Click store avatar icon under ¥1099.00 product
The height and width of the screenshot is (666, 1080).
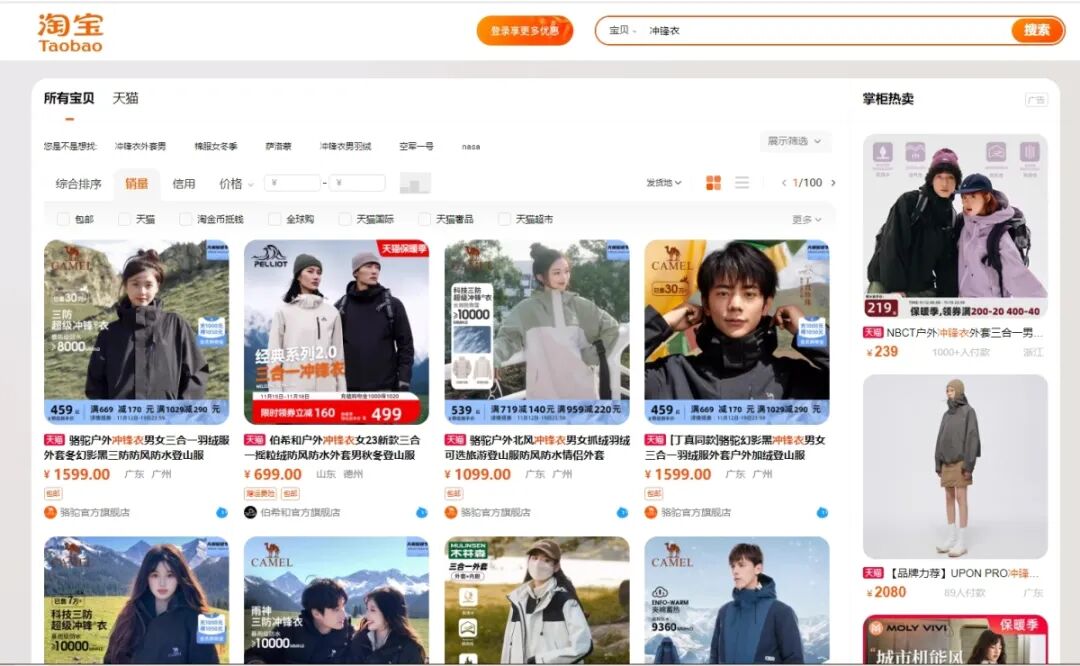point(450,512)
